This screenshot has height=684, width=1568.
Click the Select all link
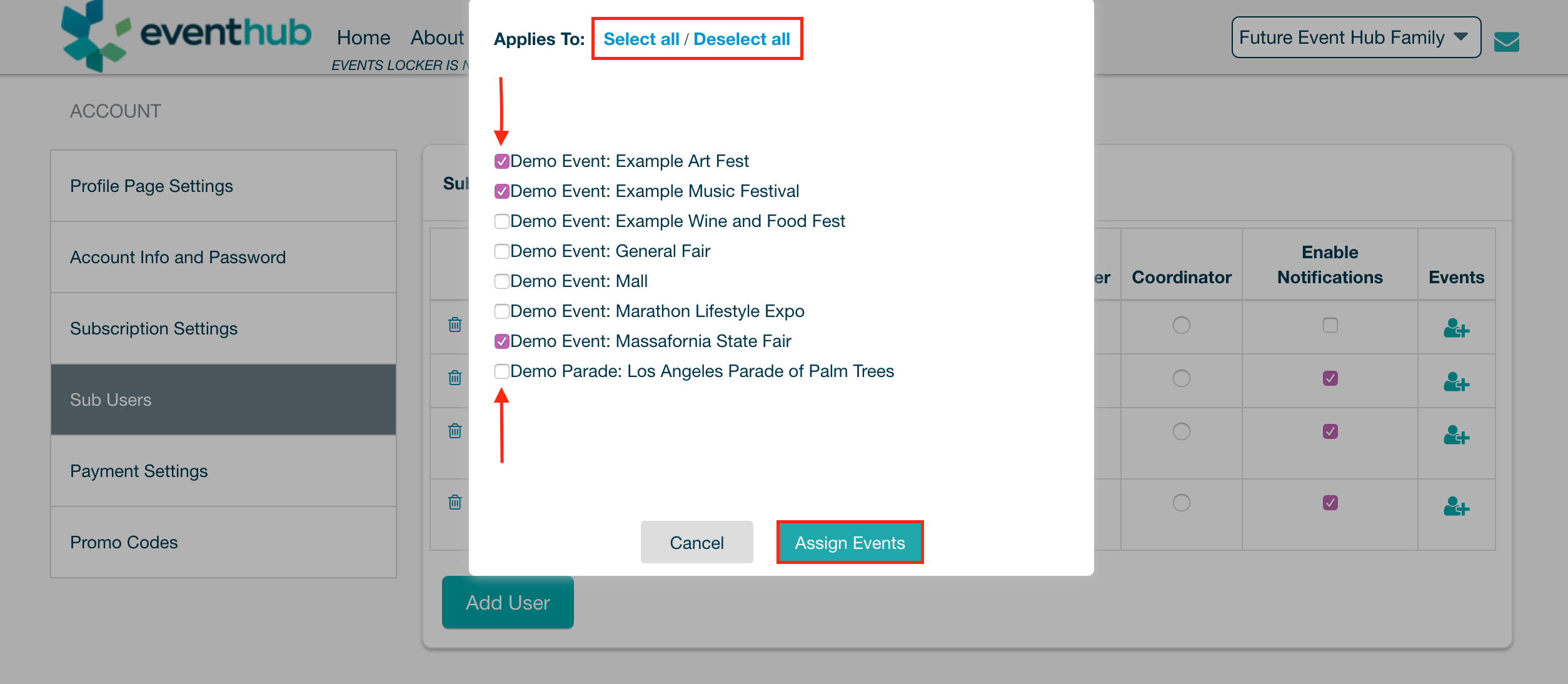point(641,39)
